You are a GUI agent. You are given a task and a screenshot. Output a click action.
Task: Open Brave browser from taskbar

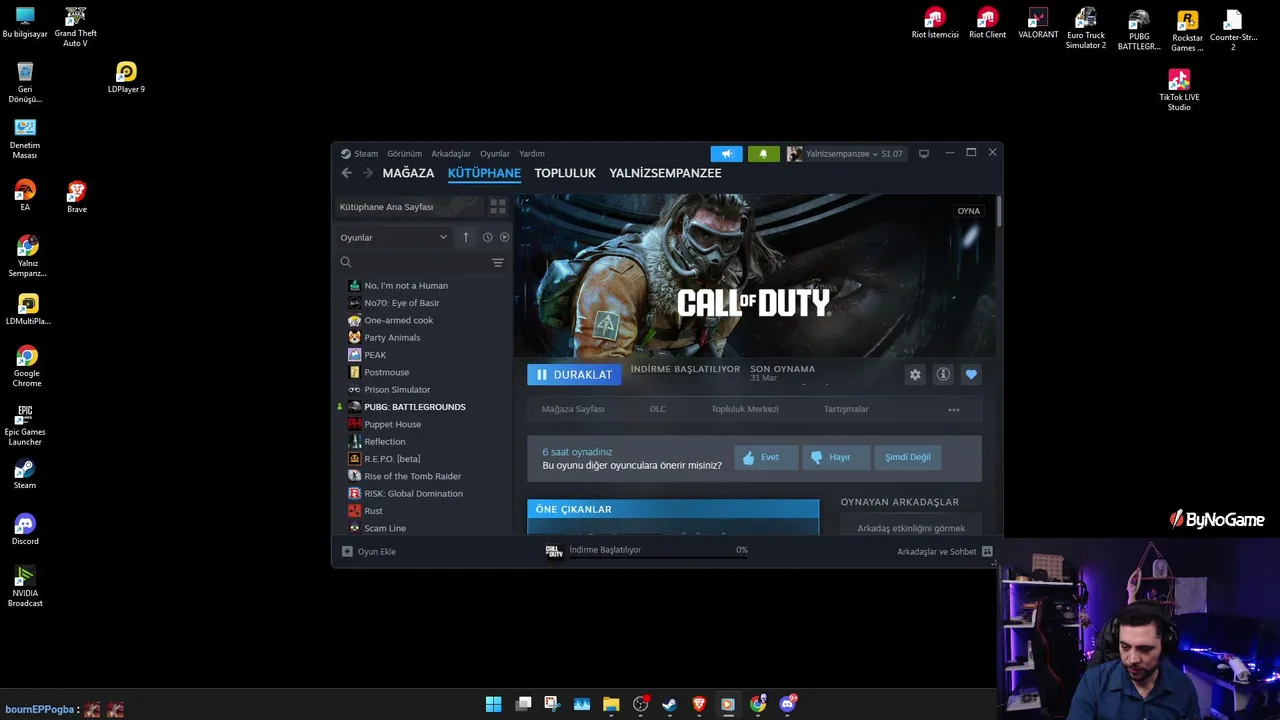pos(699,704)
